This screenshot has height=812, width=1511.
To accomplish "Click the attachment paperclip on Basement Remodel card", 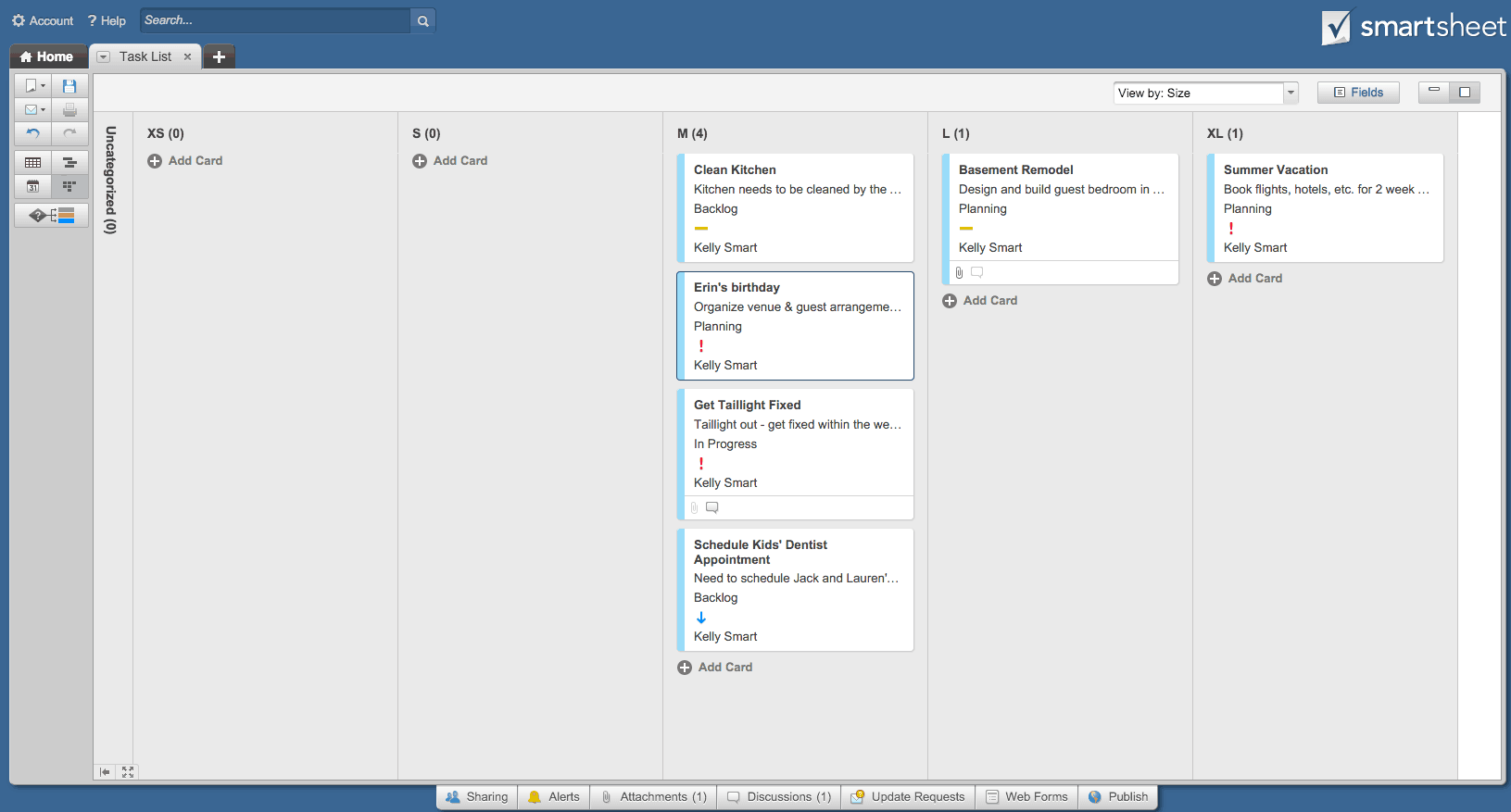I will [x=959, y=273].
